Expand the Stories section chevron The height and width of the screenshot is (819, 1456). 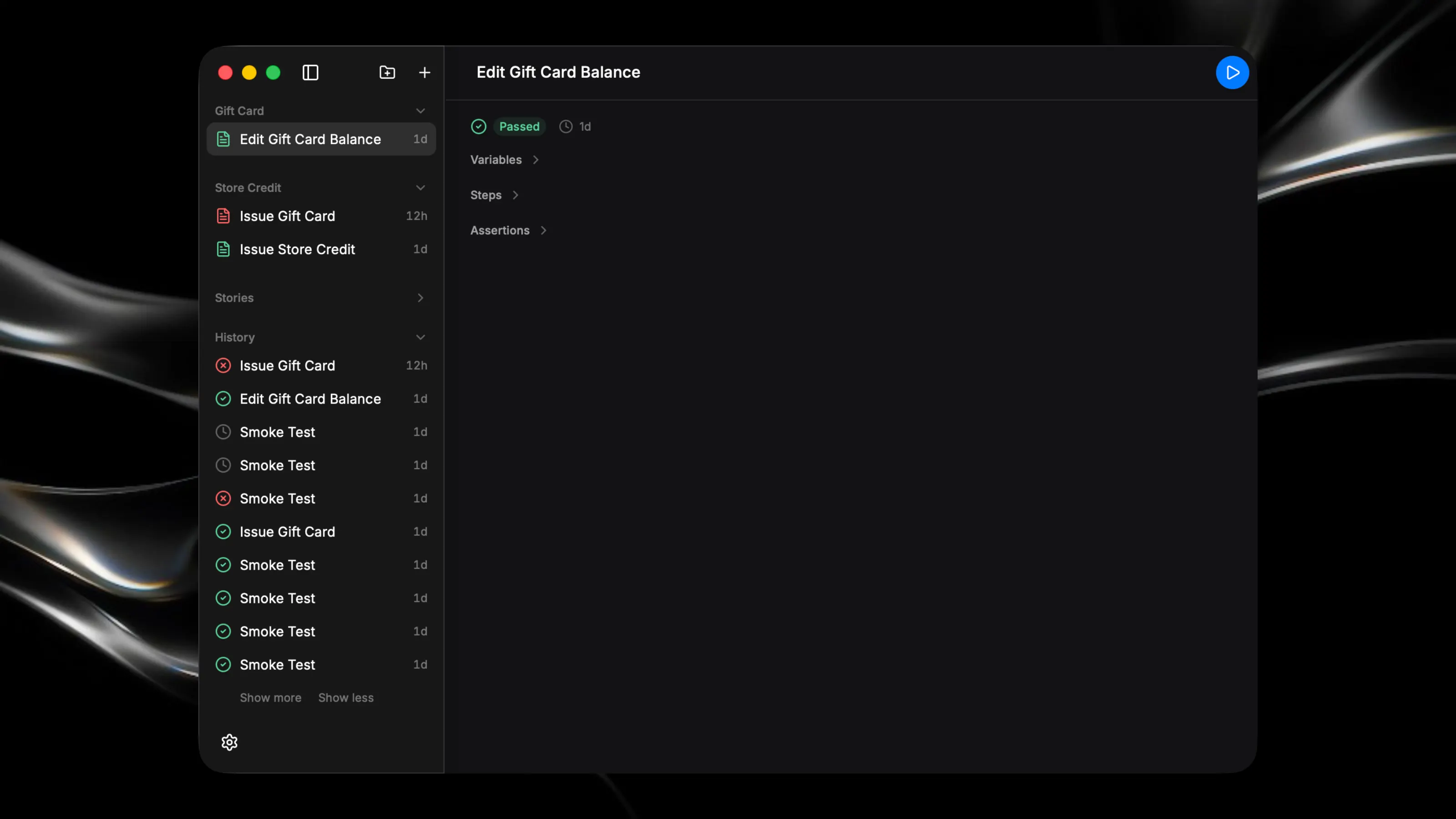pos(420,298)
